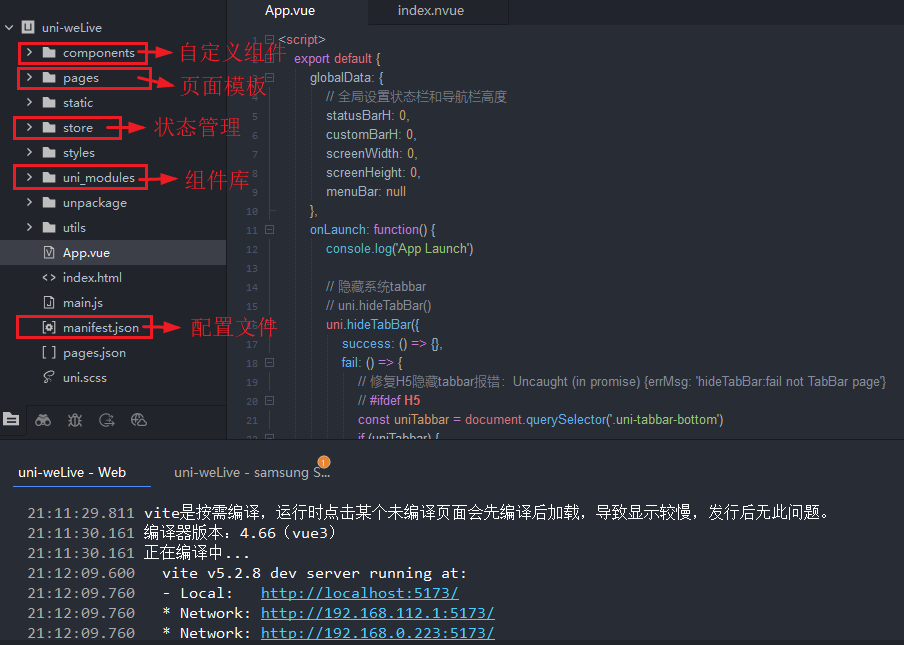Open the sync refresh panel icon
Viewport: 904px width, 645px height.
coord(107,420)
